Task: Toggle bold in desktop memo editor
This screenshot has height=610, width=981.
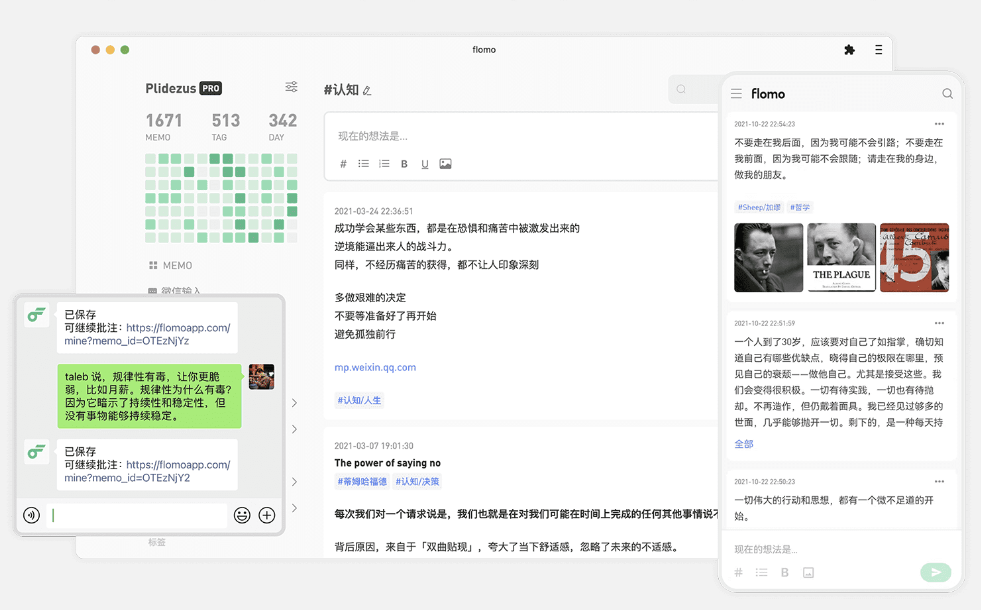Action: pyautogui.click(x=404, y=164)
